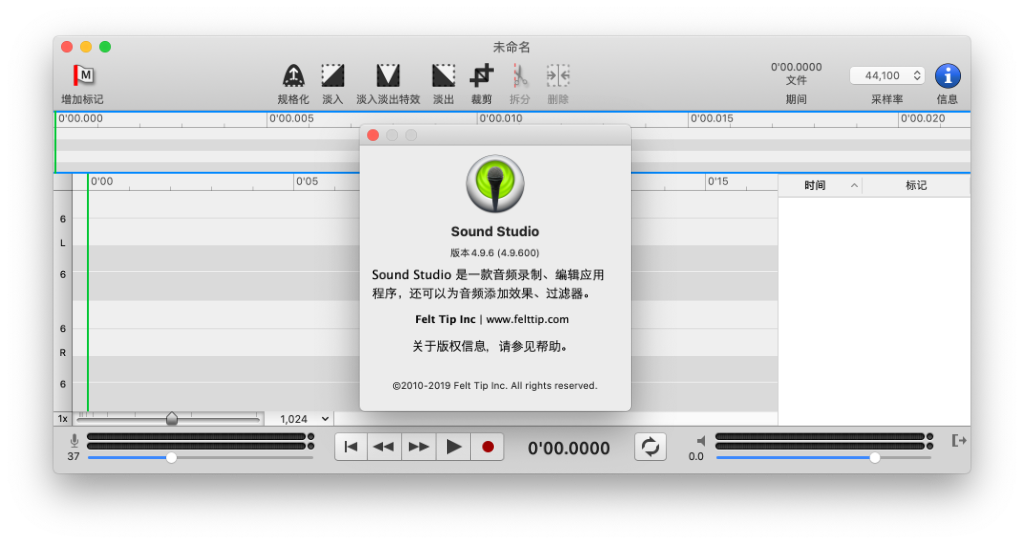Click the 未命名 window title
Image resolution: width=1024 pixels, height=544 pixels.
511,47
